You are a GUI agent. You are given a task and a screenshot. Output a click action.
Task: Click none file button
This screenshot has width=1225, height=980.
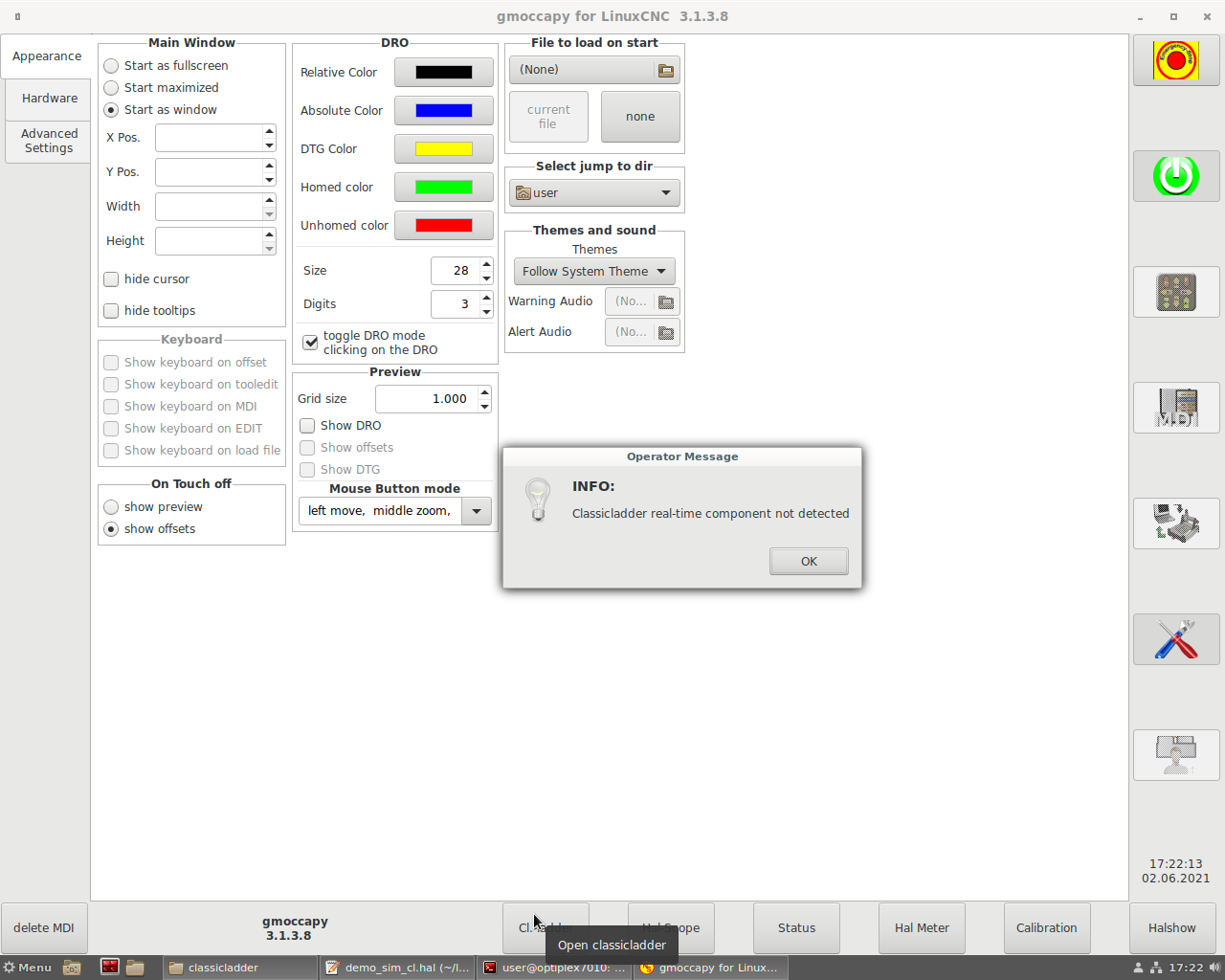(640, 117)
